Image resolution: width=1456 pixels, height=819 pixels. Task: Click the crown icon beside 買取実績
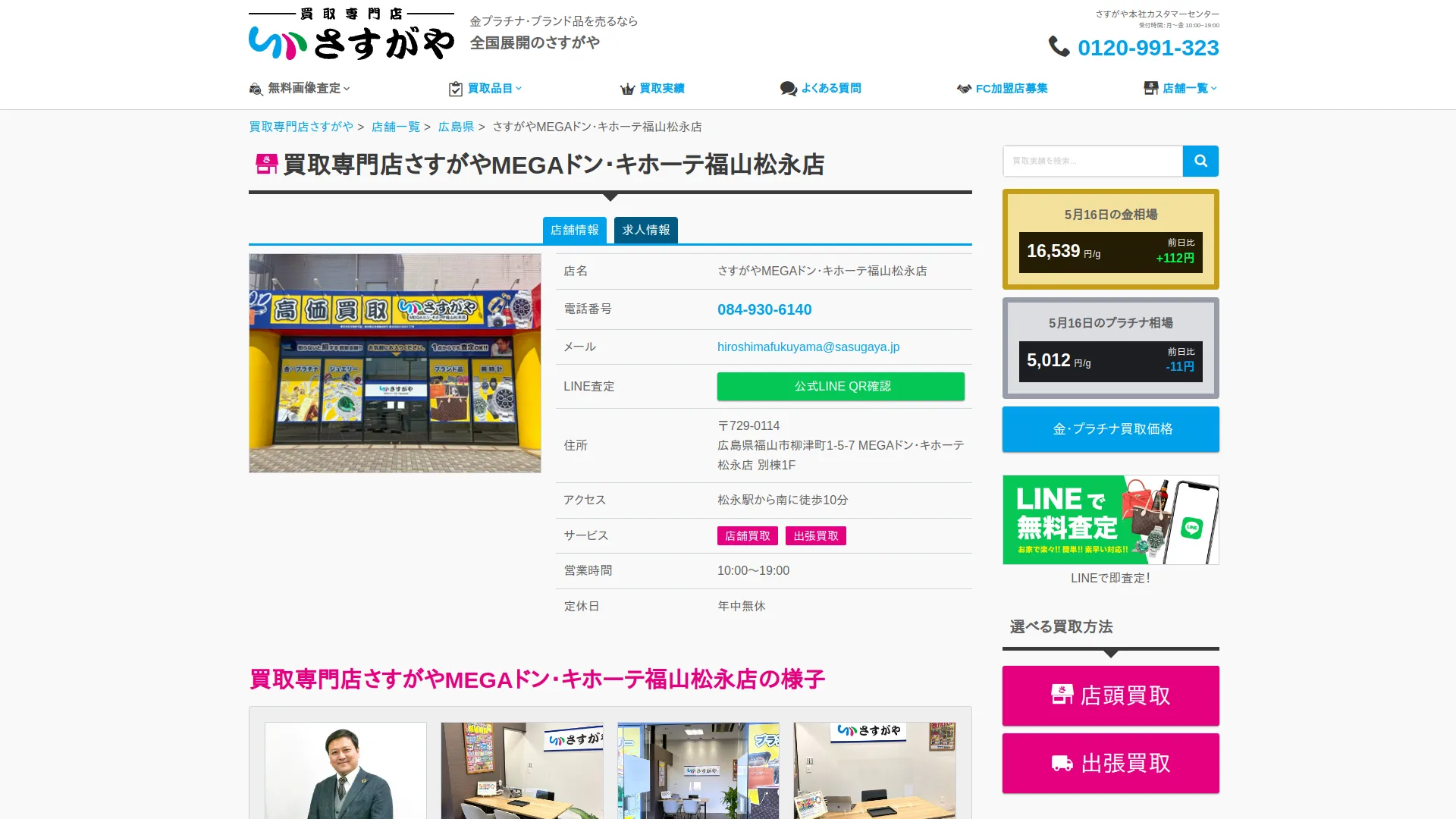click(x=627, y=89)
